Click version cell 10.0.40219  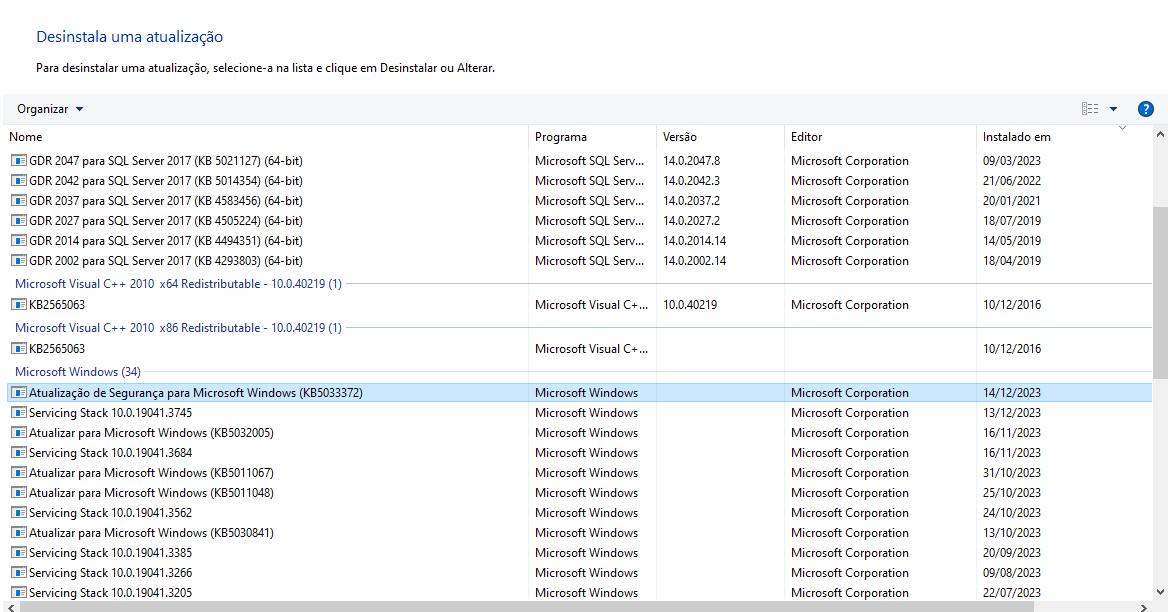pyautogui.click(x=690, y=305)
